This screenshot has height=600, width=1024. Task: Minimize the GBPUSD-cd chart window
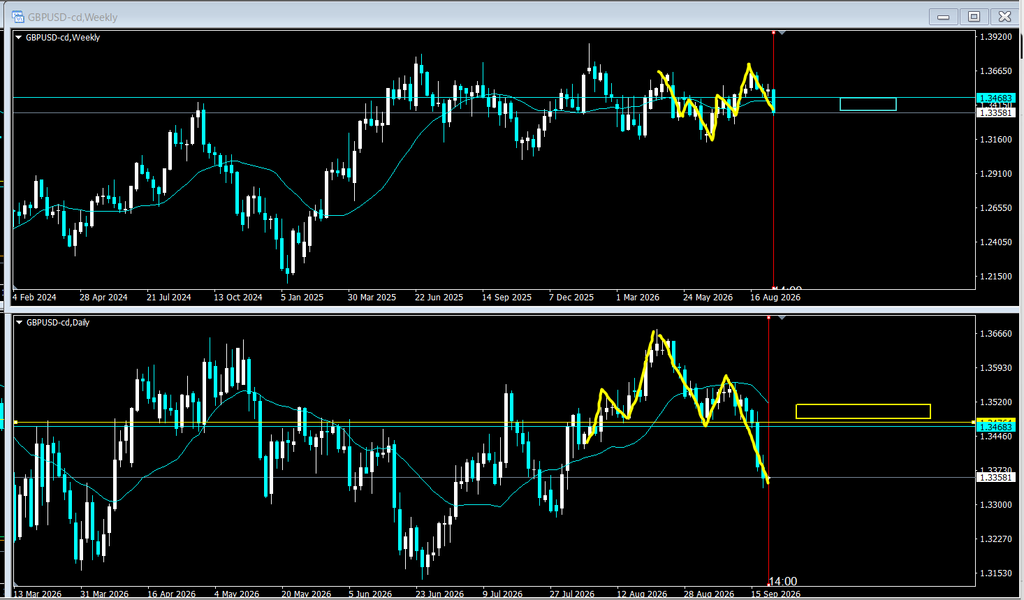point(944,16)
